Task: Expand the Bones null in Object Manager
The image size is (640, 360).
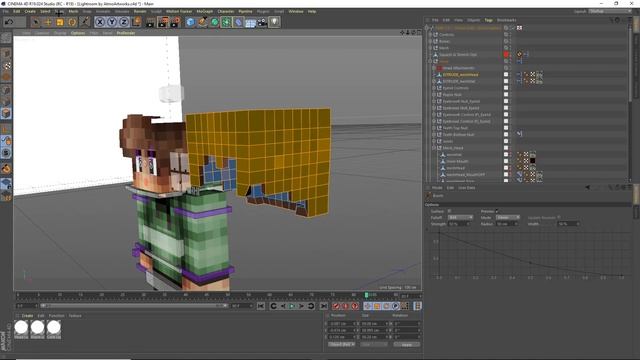Action: tap(430, 41)
